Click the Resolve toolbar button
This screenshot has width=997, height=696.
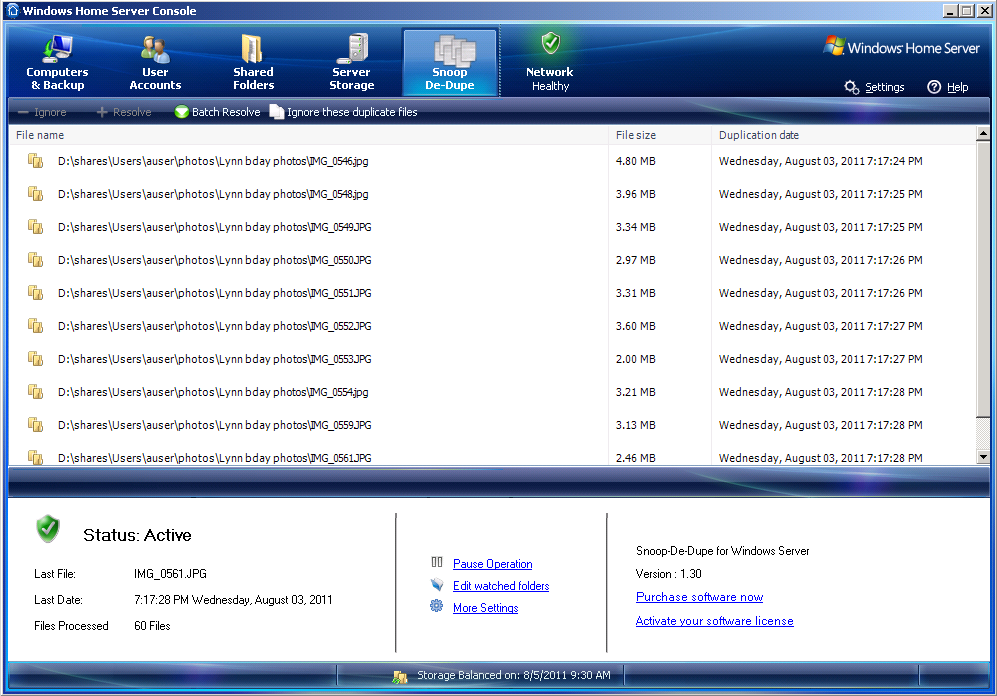124,112
